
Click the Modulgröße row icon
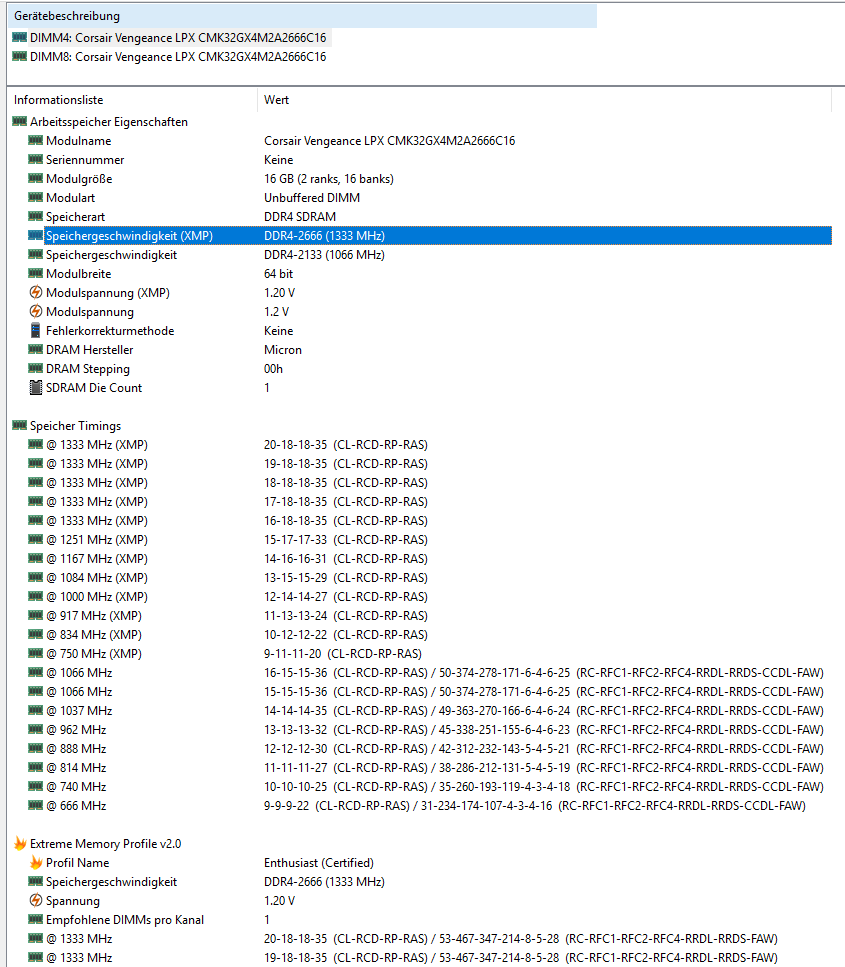[x=35, y=179]
